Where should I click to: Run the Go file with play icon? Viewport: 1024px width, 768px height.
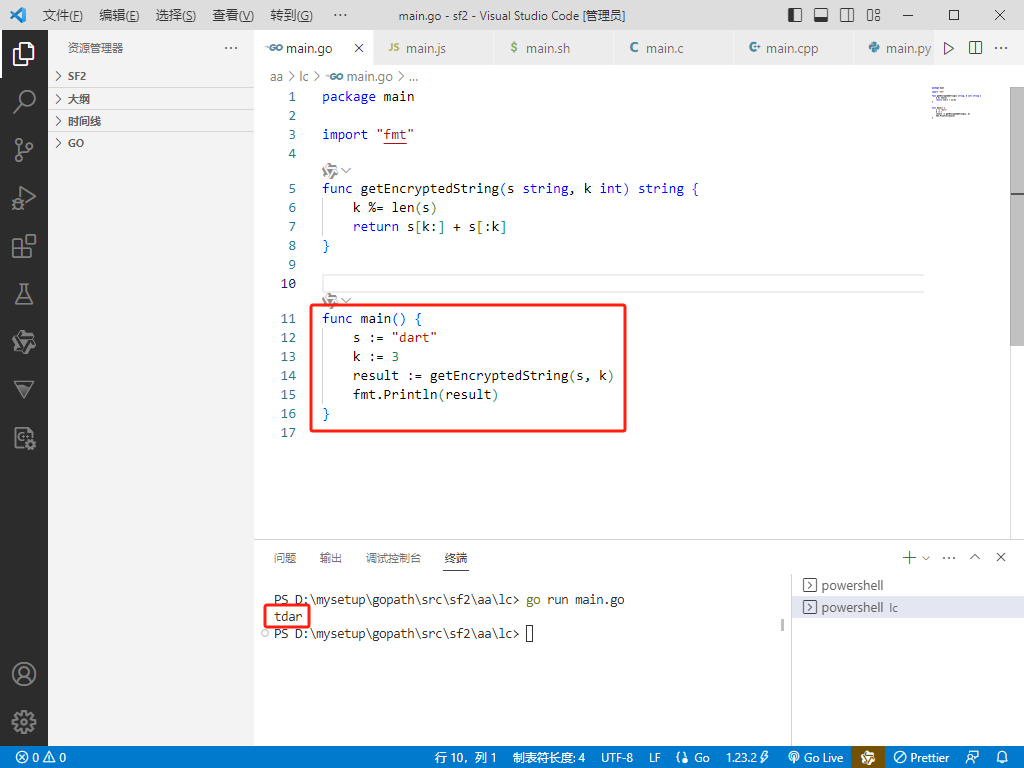[949, 48]
